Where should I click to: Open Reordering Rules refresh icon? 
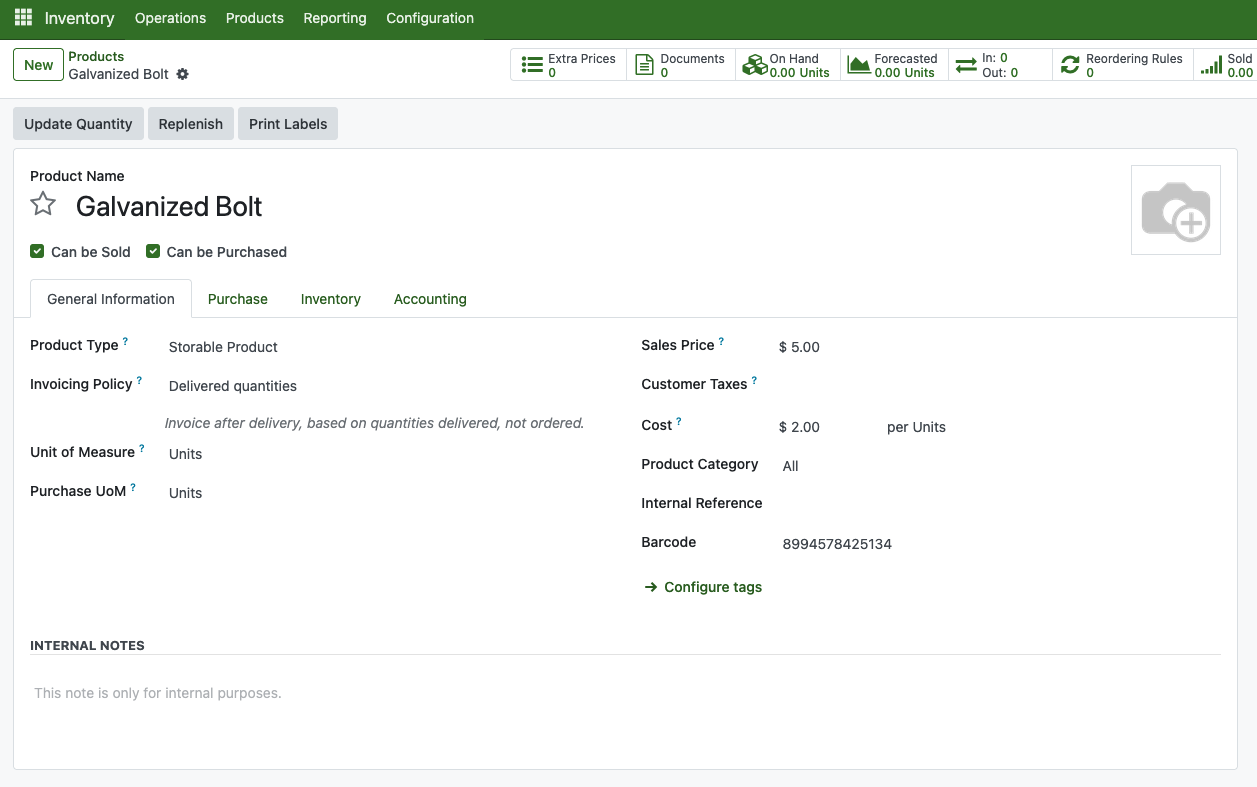(x=1070, y=65)
